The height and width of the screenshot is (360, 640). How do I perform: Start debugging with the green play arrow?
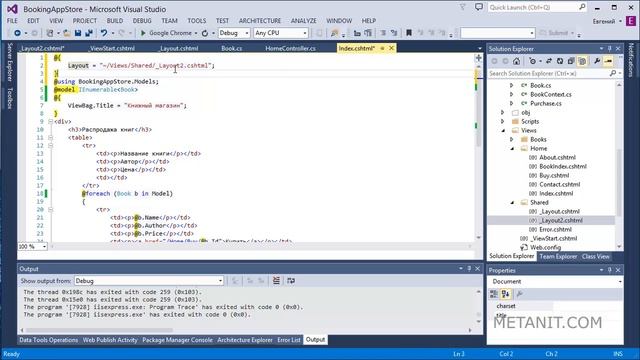pyautogui.click(x=143, y=33)
